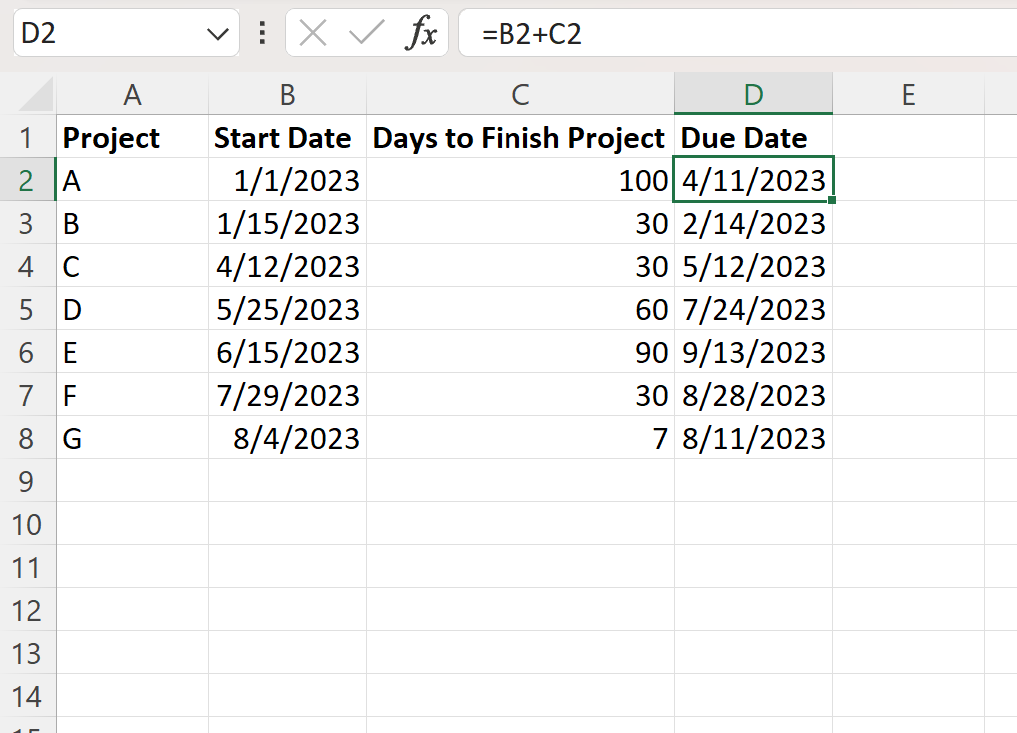Select column E header

pyautogui.click(x=908, y=95)
